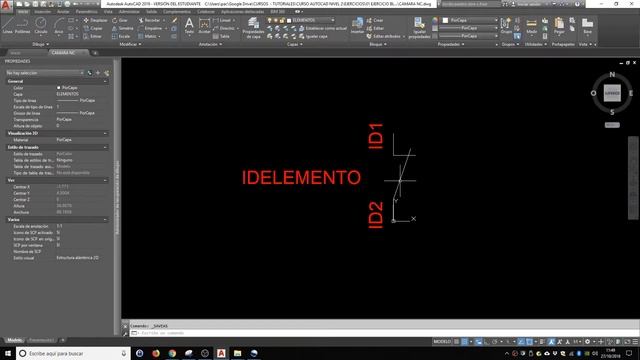This screenshot has width=640, height=360.
Task: Toggle object snap tracking in status bar
Action: click(522, 342)
